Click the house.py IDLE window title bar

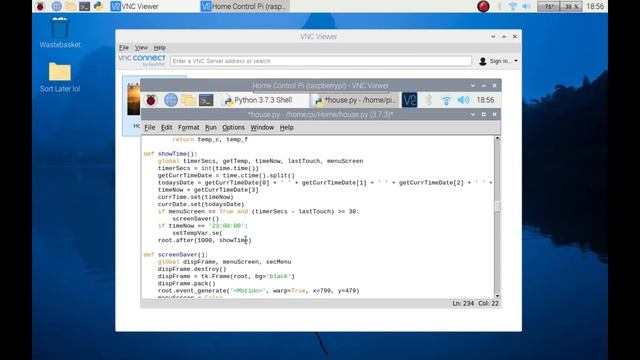pos(320,115)
